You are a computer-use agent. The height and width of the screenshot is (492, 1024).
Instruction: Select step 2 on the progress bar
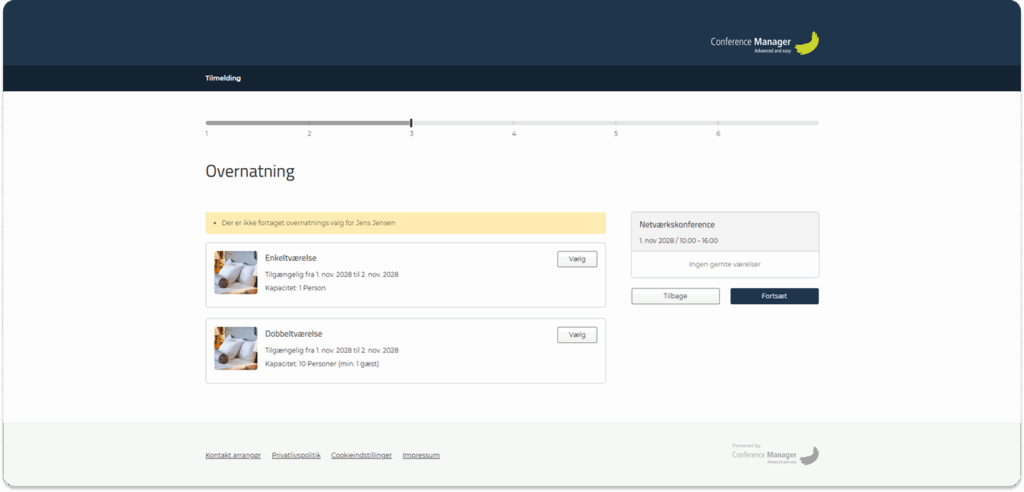pos(309,124)
